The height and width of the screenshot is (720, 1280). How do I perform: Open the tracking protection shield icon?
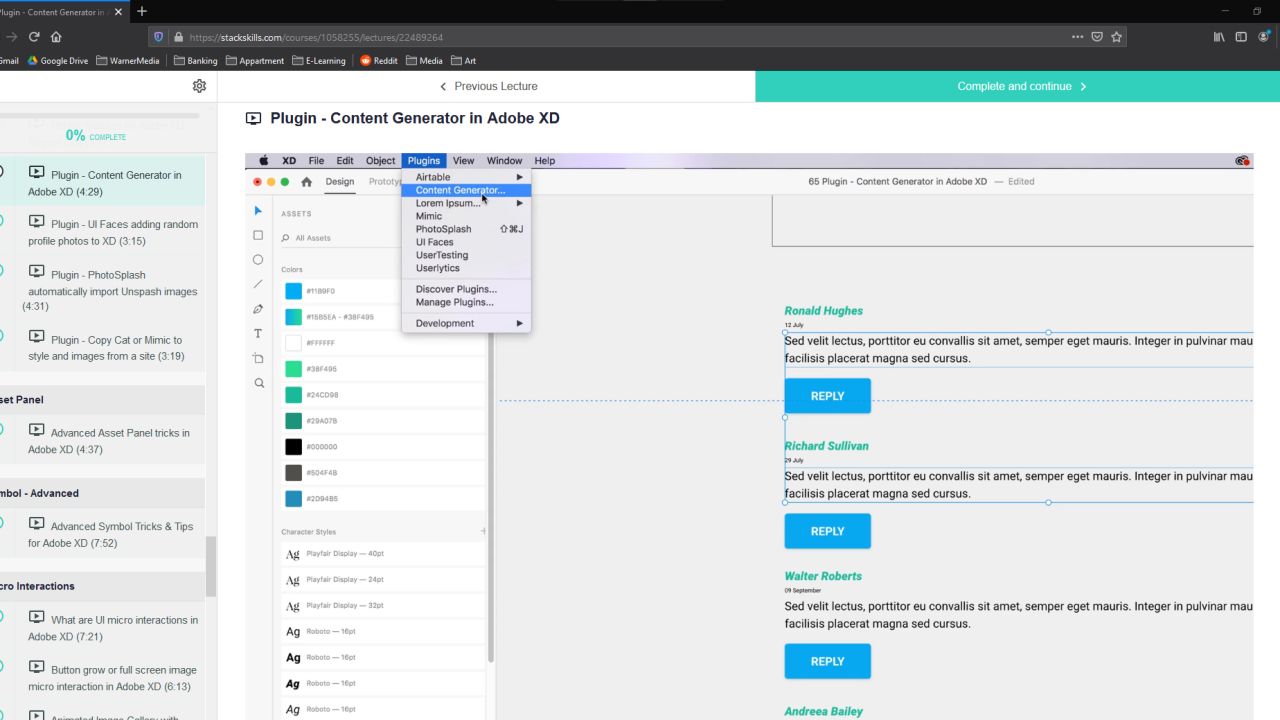point(158,37)
